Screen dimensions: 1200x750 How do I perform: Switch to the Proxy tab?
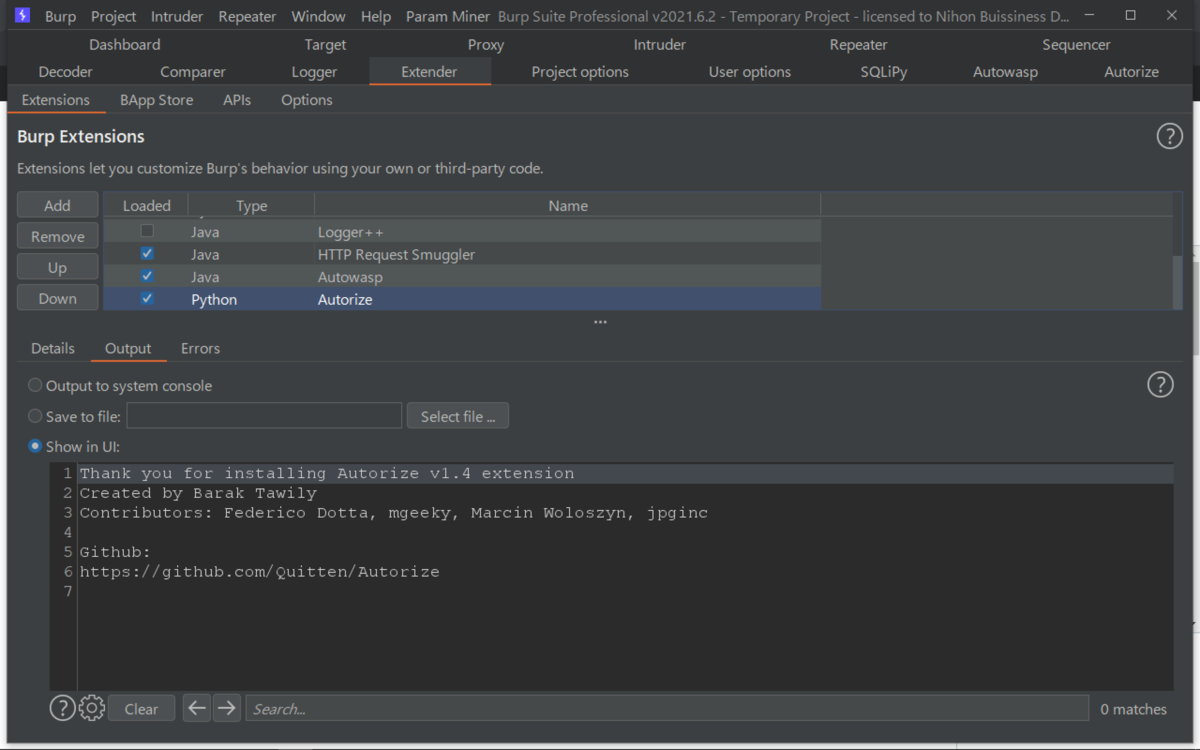[486, 44]
